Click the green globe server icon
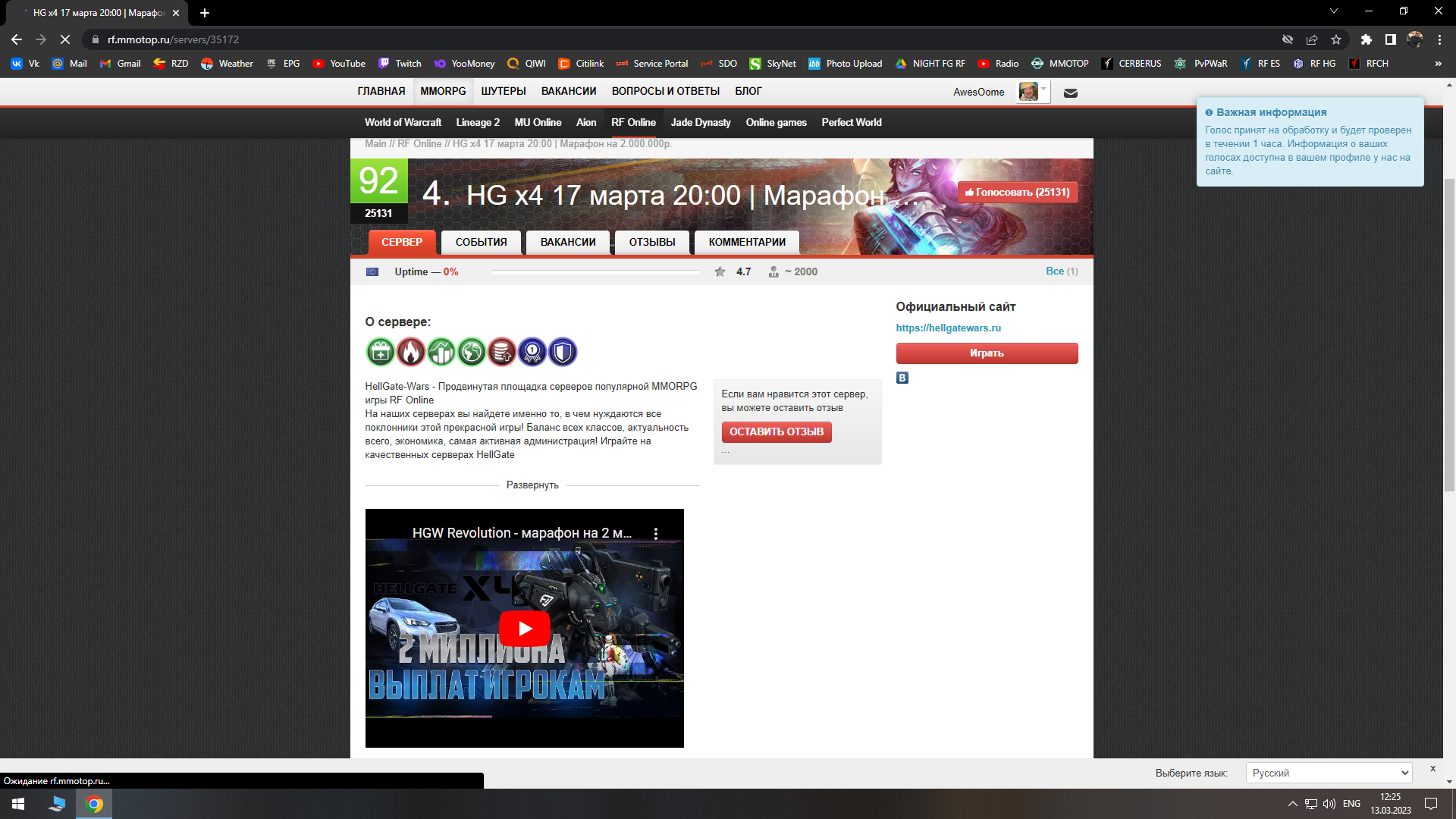This screenshot has height=819, width=1456. 472,352
